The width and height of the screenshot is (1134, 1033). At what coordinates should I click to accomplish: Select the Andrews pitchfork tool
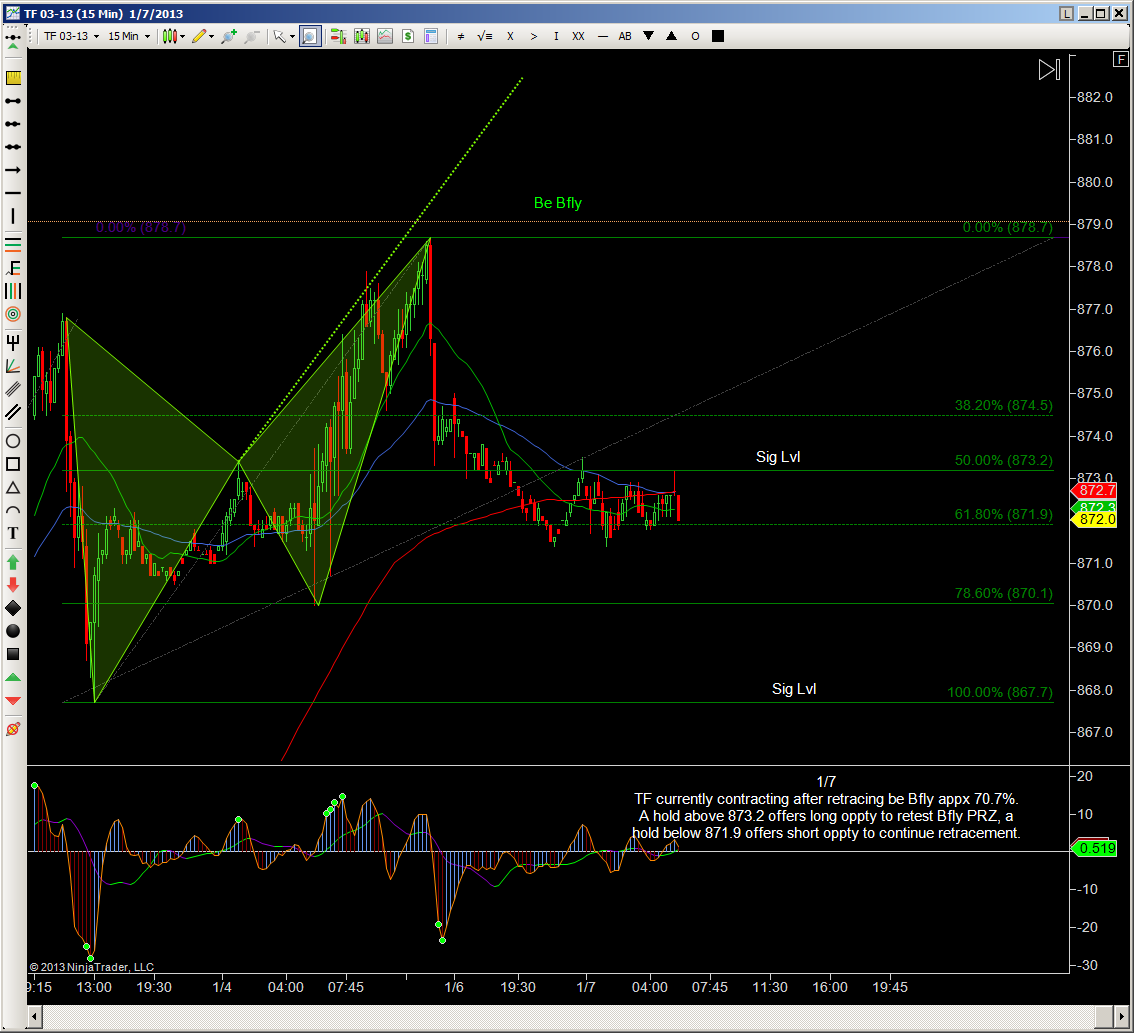pos(13,341)
